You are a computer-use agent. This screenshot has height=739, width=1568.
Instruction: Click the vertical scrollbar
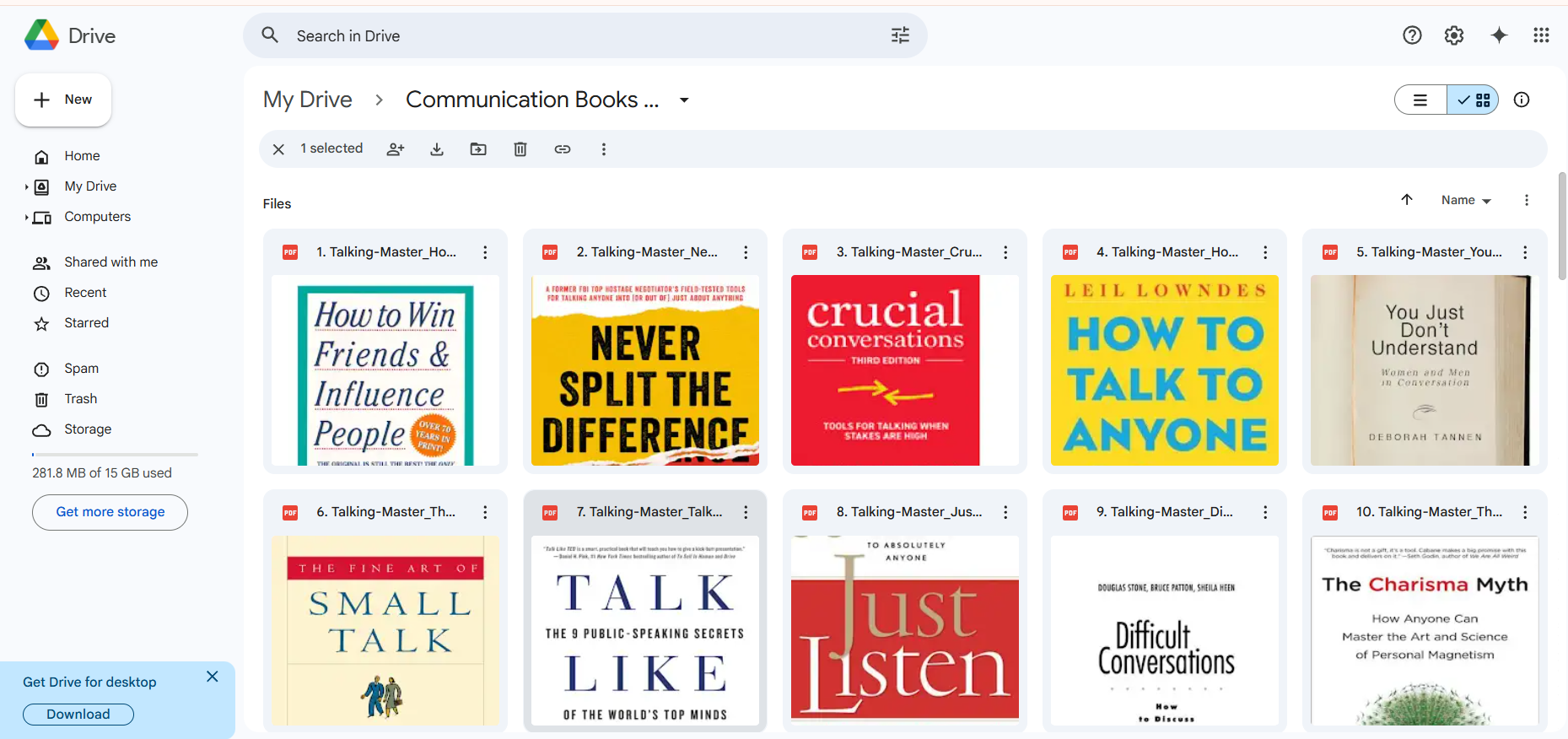coord(1562,226)
